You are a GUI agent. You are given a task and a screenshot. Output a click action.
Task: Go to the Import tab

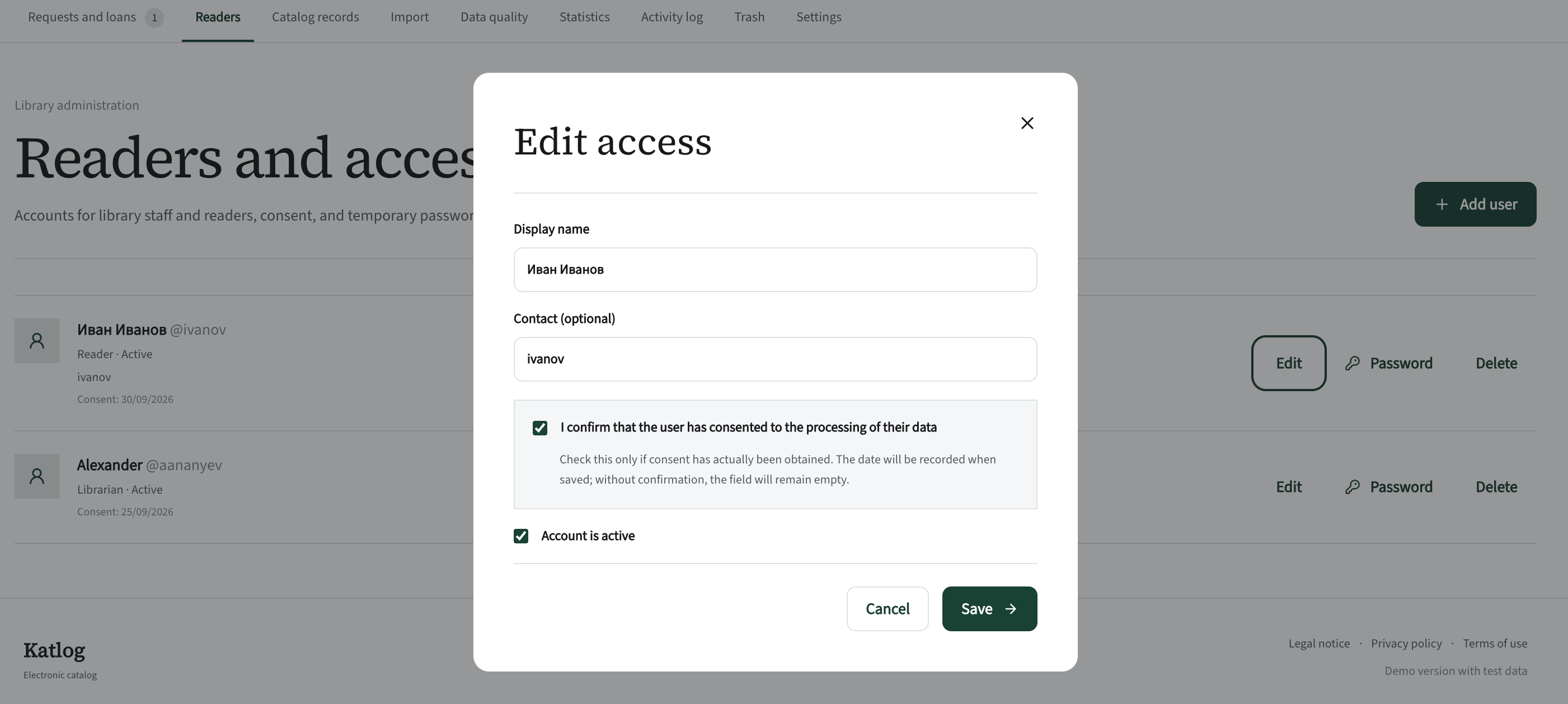click(410, 17)
